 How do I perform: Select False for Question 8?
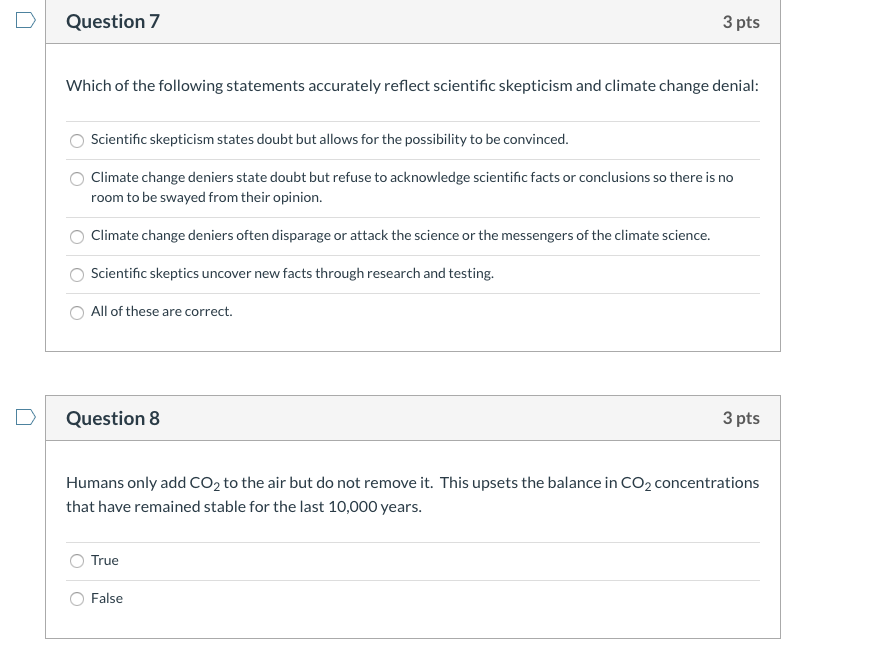77,598
